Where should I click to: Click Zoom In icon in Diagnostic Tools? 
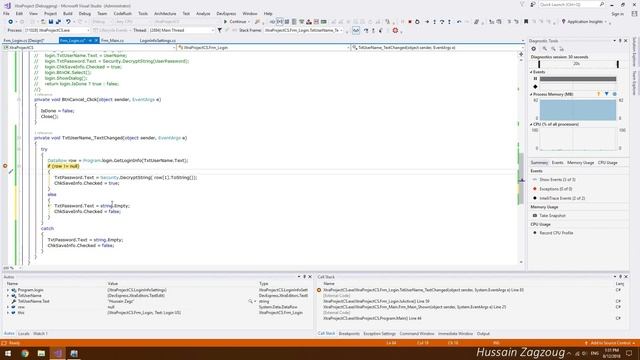[x=544, y=49]
